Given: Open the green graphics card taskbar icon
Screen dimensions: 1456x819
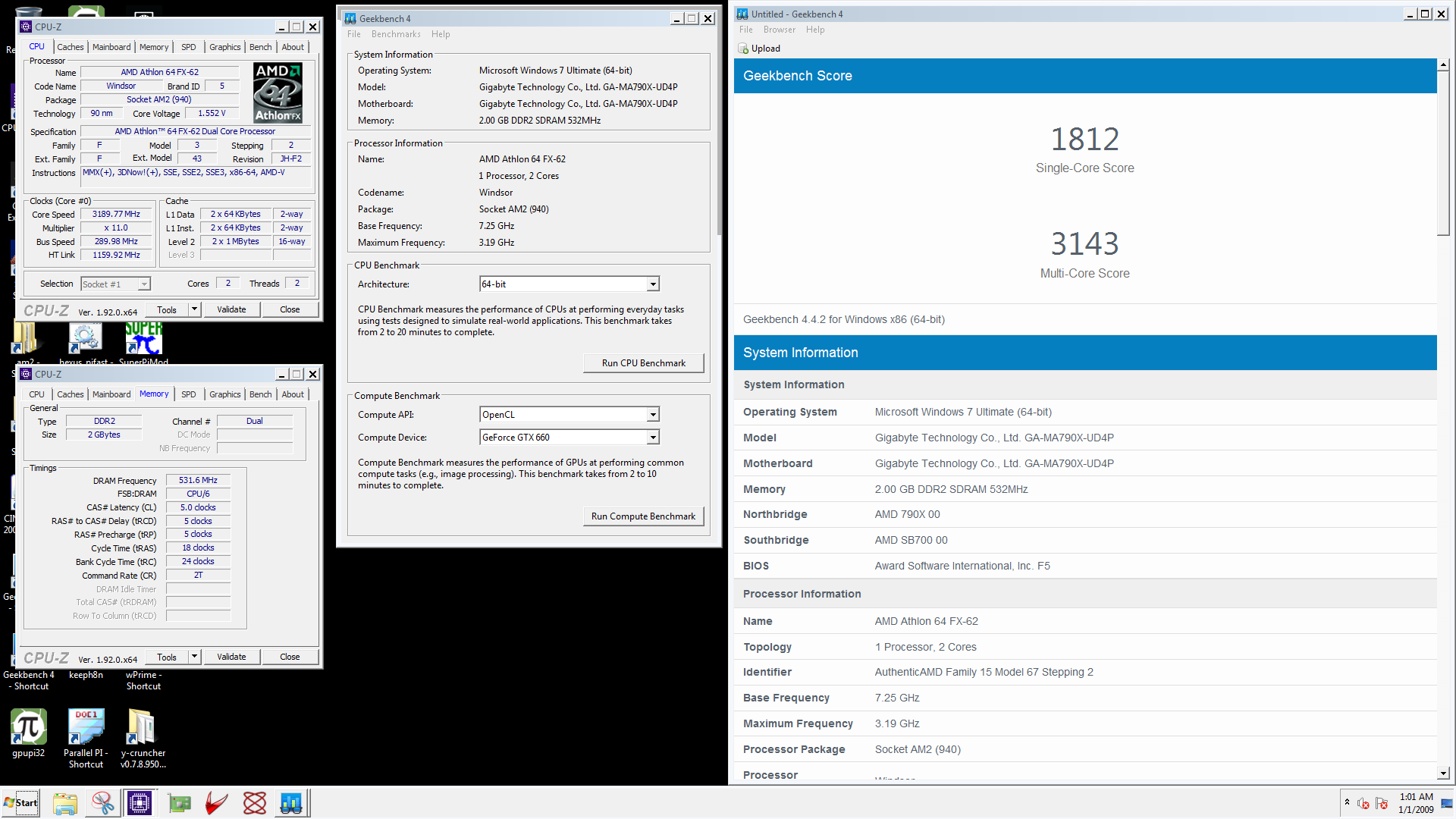Looking at the screenshot, I should [180, 803].
